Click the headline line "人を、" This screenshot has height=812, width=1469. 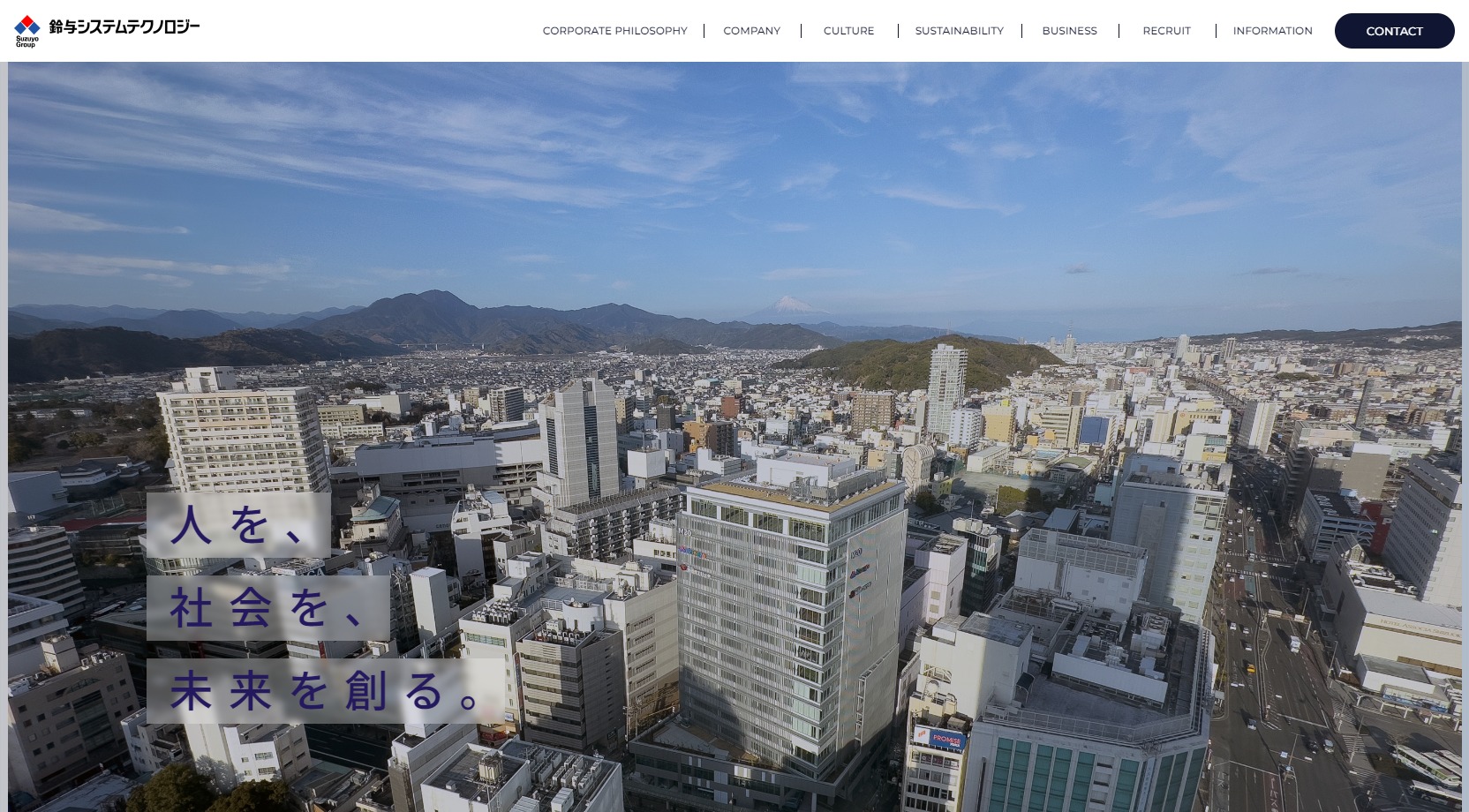pos(238,525)
